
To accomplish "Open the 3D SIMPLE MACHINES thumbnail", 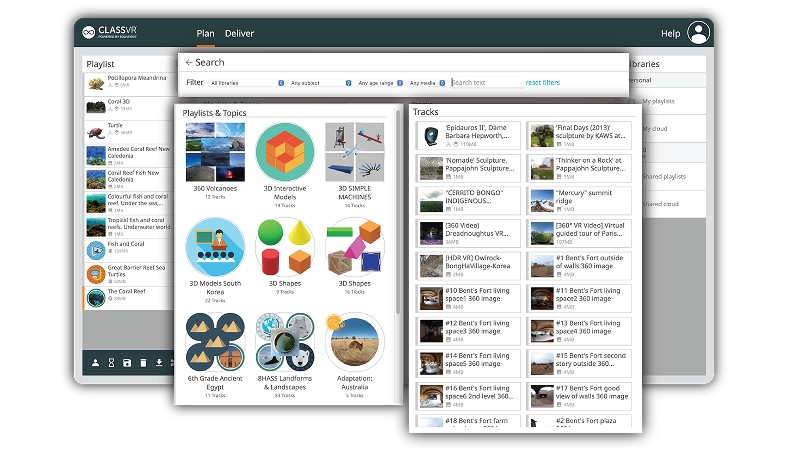I will [x=355, y=152].
